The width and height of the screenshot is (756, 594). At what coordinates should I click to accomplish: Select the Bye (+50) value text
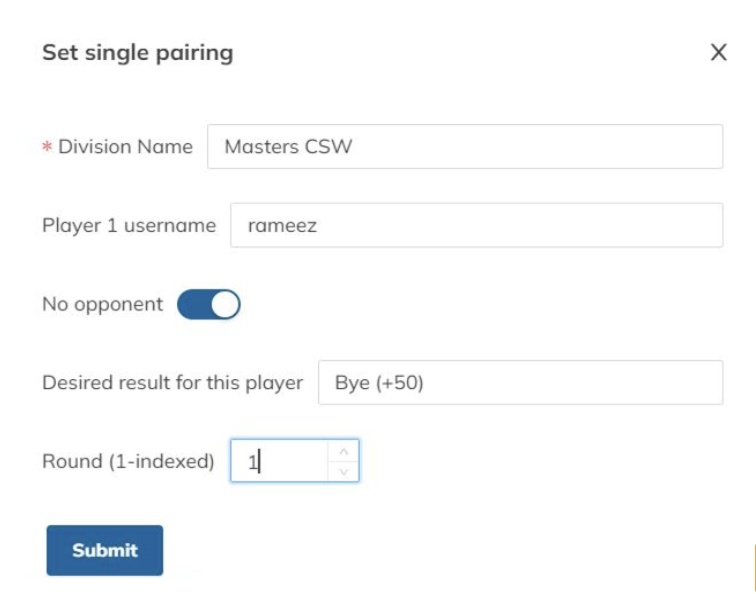coord(379,383)
